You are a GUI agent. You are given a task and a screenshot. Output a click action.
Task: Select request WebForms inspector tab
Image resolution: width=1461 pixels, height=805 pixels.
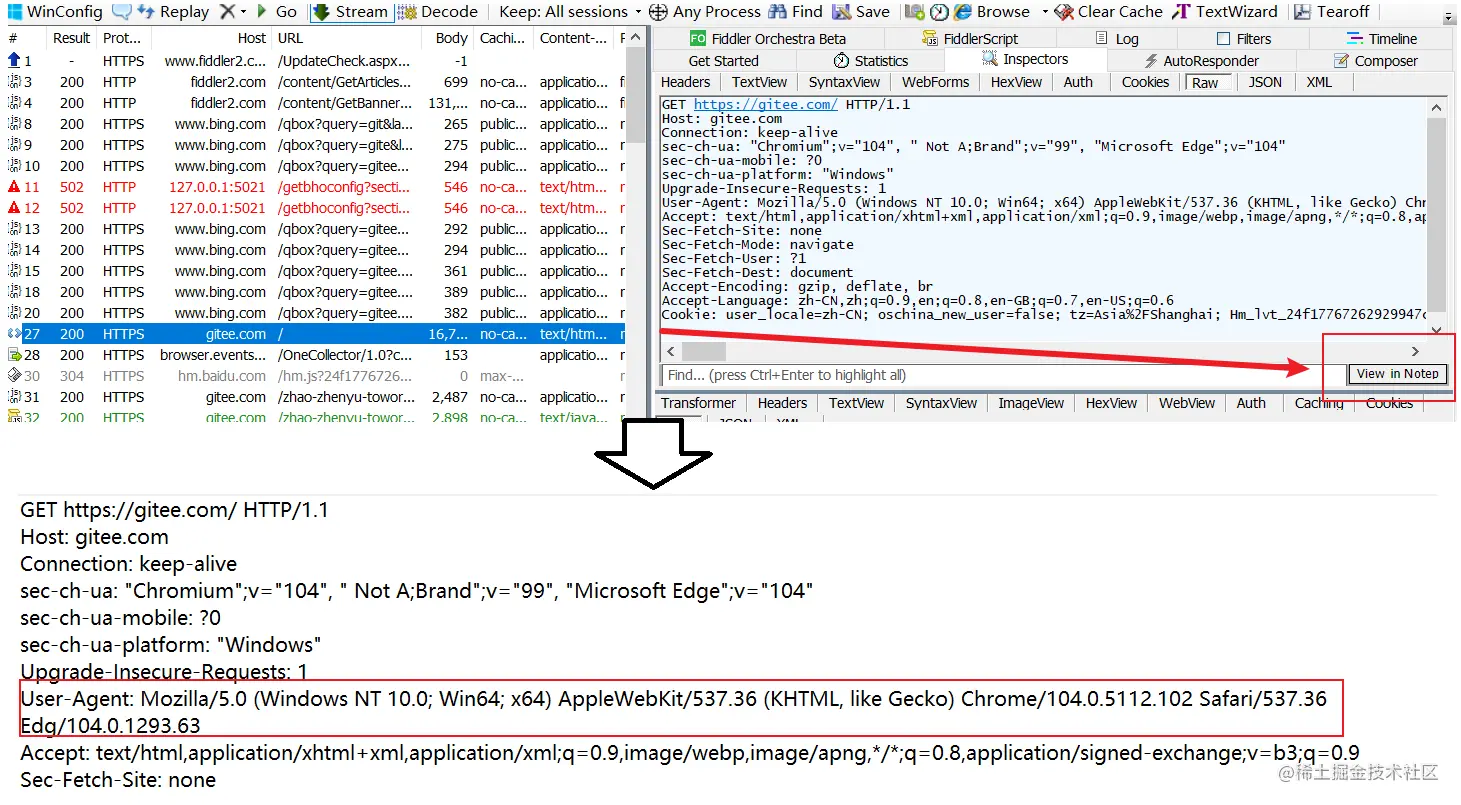coord(935,82)
